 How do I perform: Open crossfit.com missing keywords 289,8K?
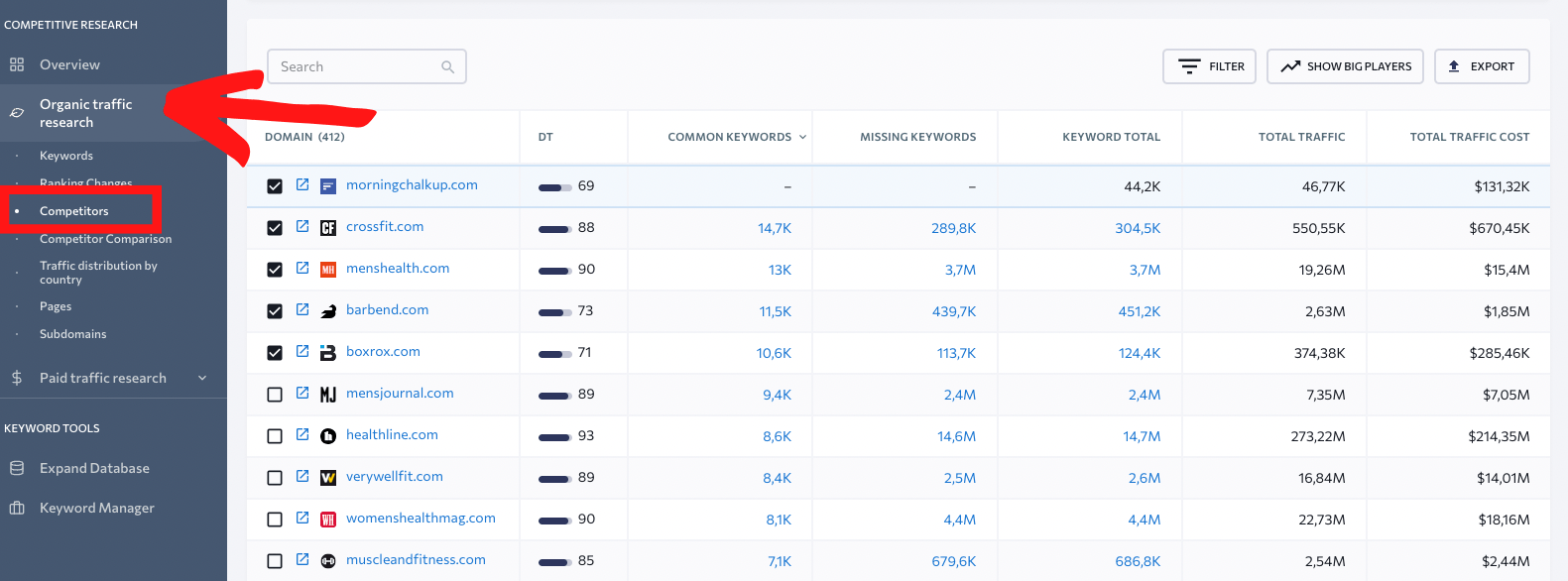click(x=953, y=228)
